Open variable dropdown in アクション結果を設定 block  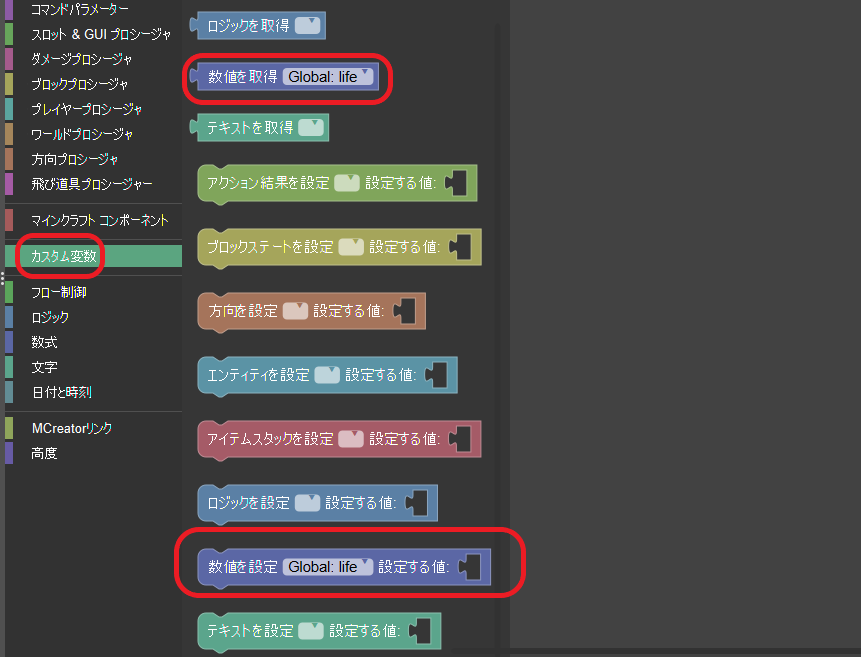coord(347,183)
